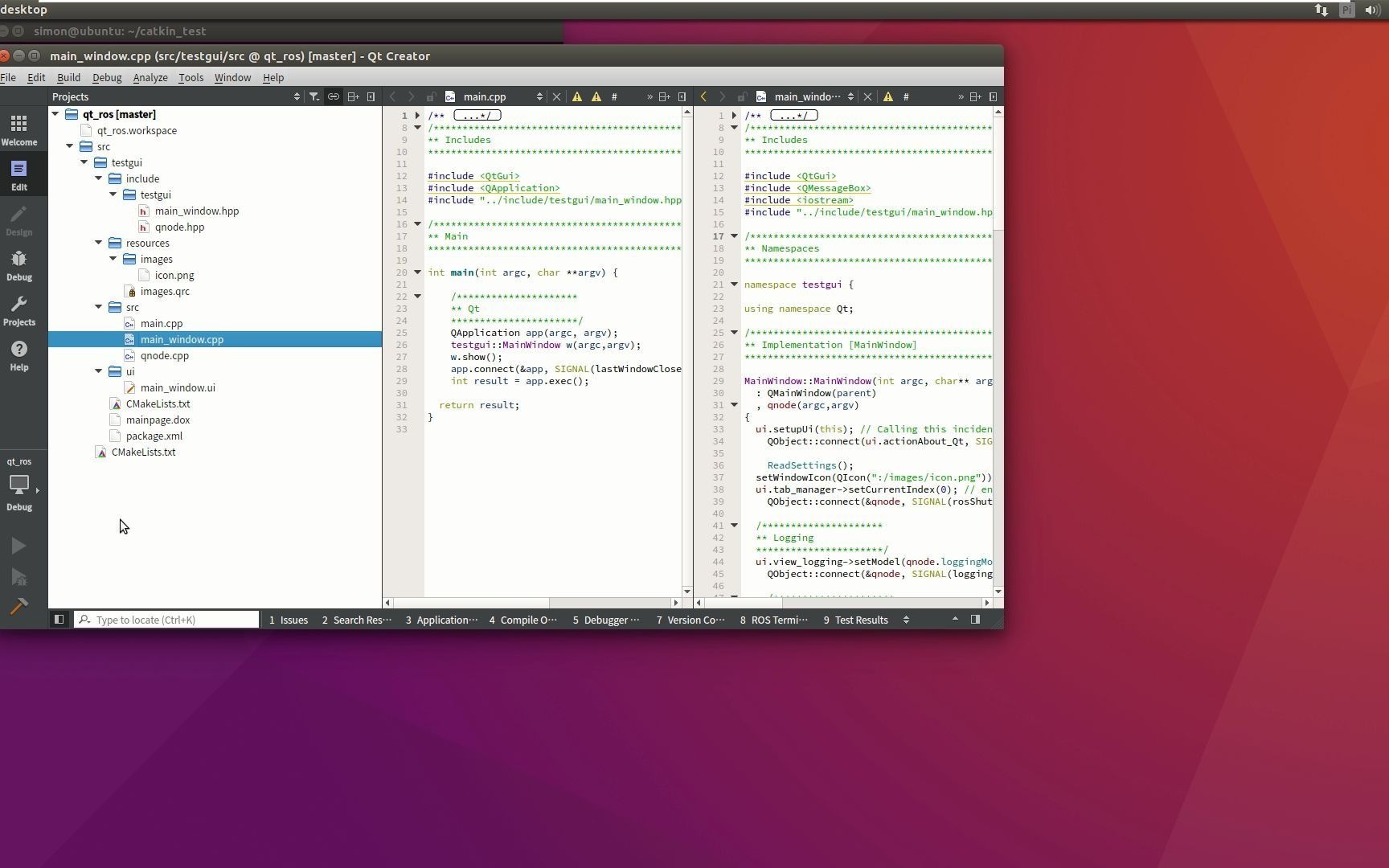The width and height of the screenshot is (1389, 868).
Task: Show the 5 Debugger pane
Action: 607,620
